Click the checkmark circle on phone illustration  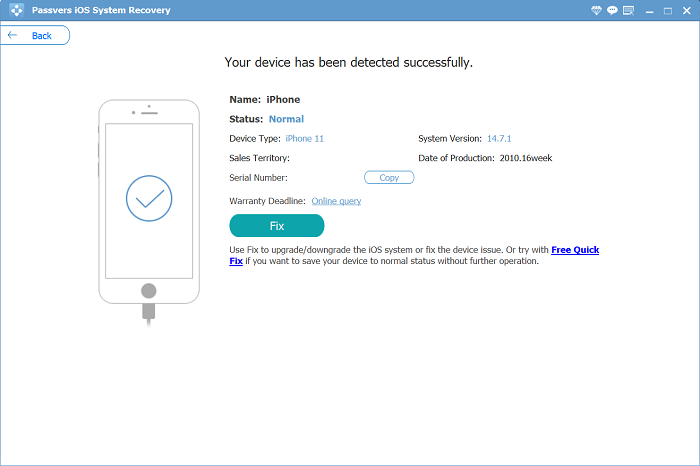click(x=149, y=198)
